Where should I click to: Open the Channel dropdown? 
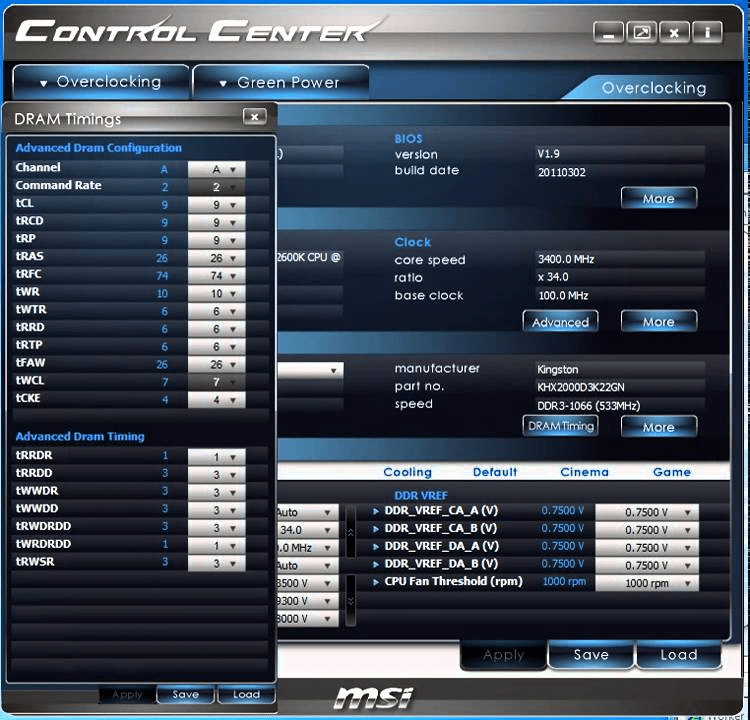tap(217, 169)
